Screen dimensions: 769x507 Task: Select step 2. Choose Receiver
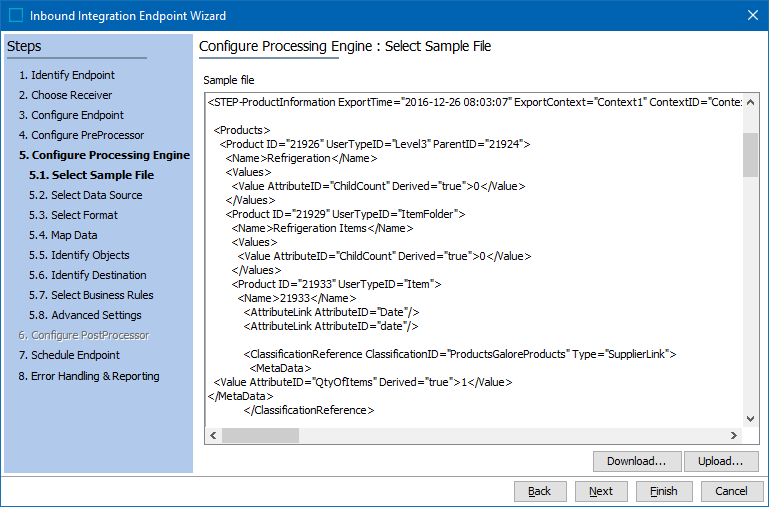(65, 95)
